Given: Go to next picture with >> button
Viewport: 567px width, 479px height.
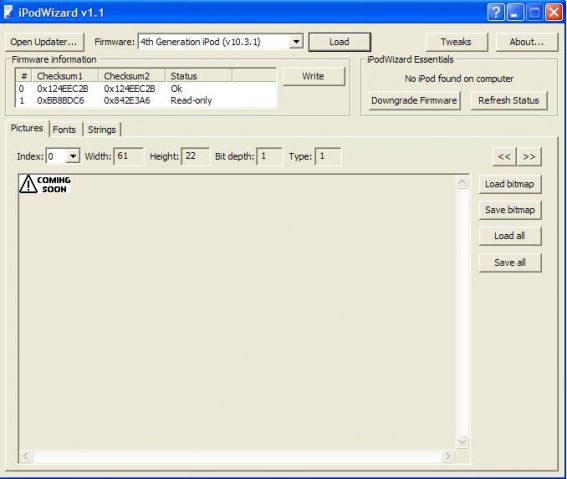Looking at the screenshot, I should (529, 157).
